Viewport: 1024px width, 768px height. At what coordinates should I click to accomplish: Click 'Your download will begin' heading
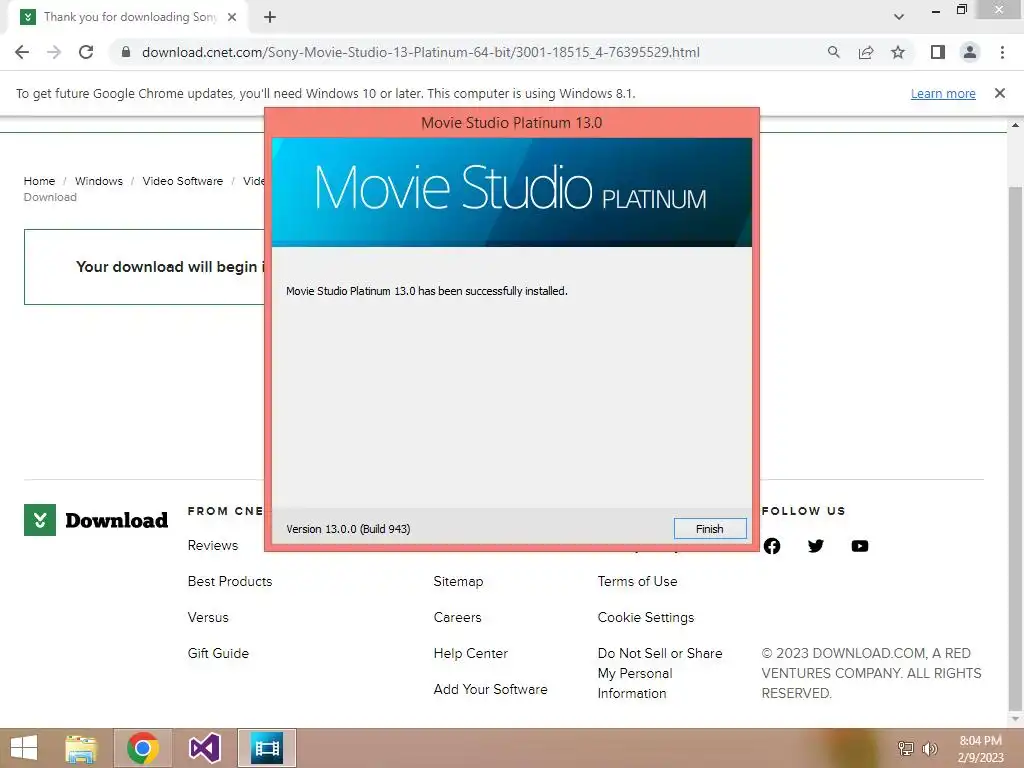pos(170,266)
